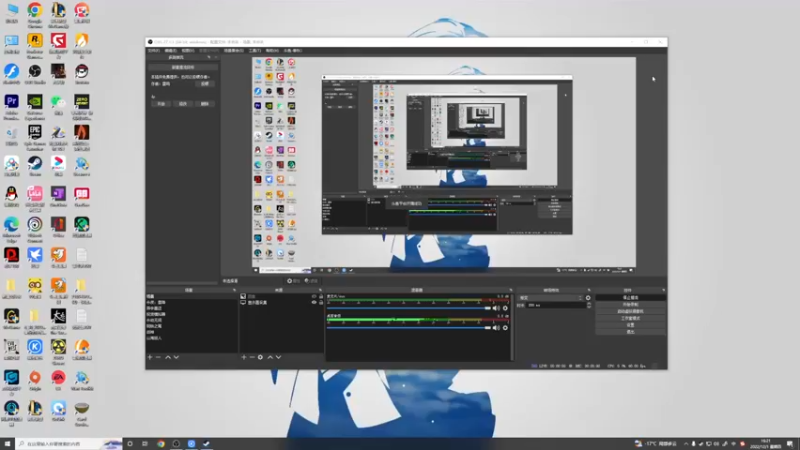Open the OBS Studio desktop shortcut
Image resolution: width=800 pixels, height=450 pixels.
click(x=35, y=74)
